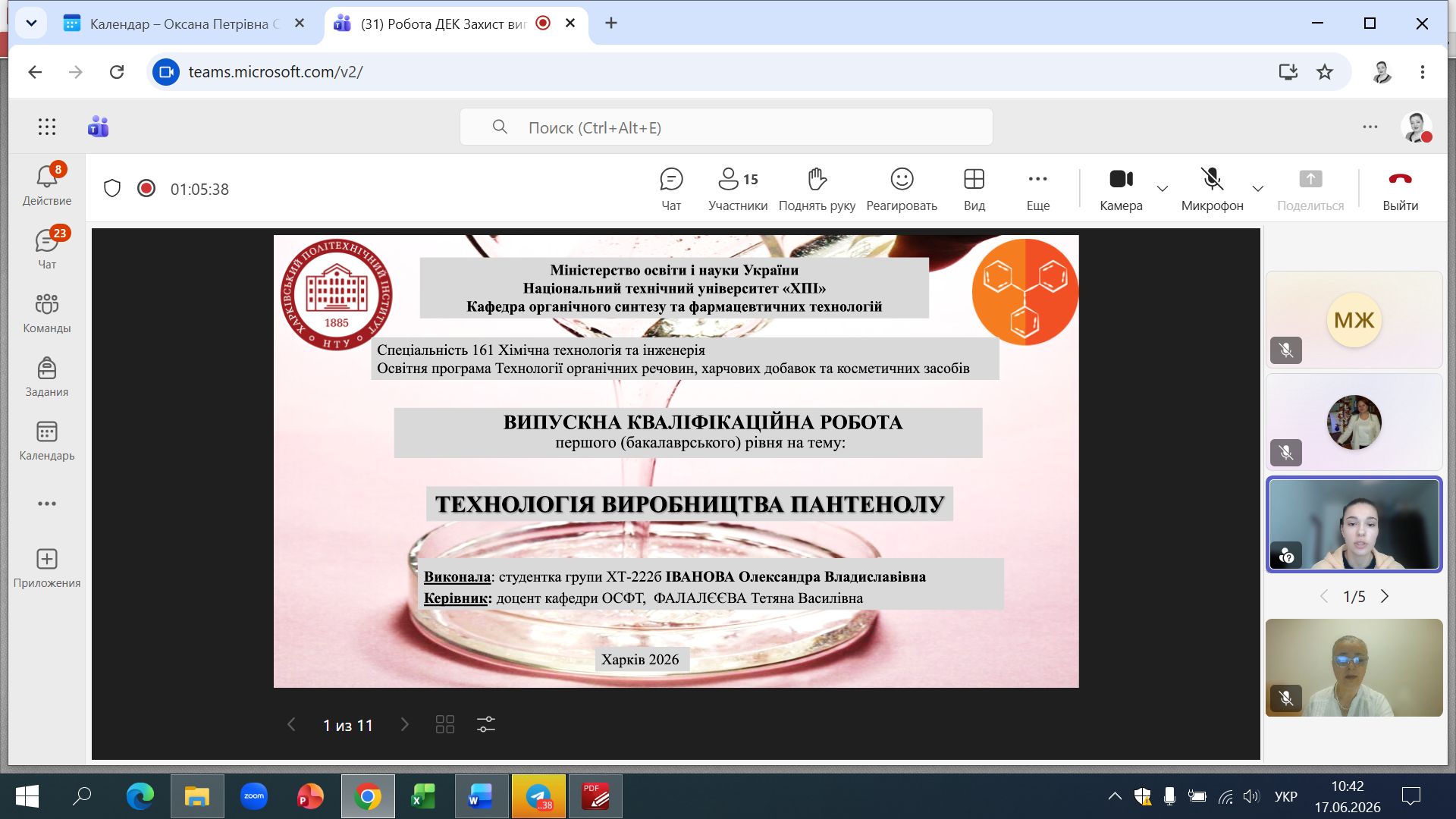The image size is (1456, 819).
Task: Open File Explorer from taskbar
Action: click(x=197, y=796)
